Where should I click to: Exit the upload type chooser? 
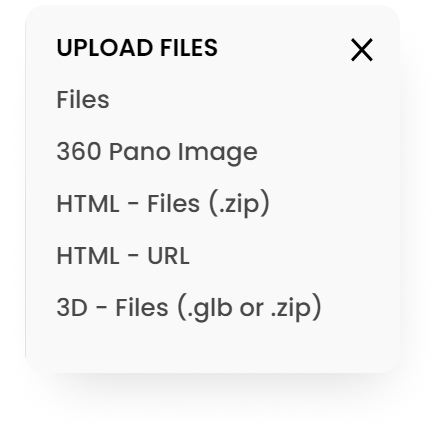pos(362,50)
